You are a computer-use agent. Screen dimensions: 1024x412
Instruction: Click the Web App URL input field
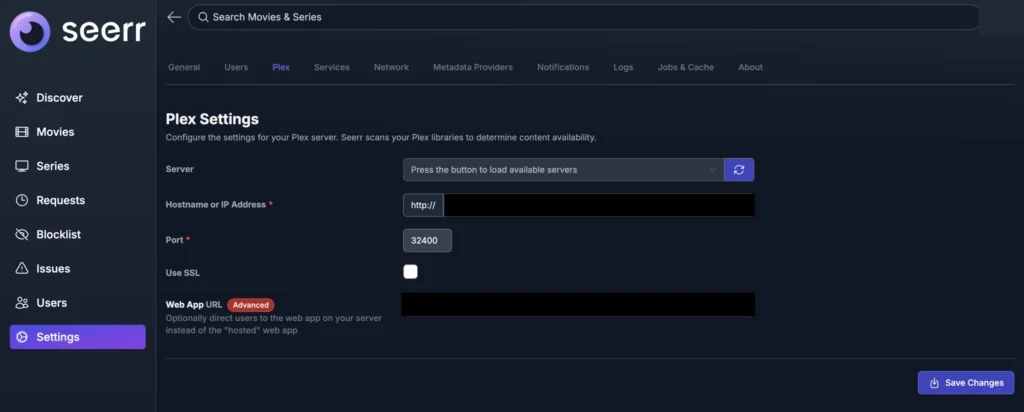pyautogui.click(x=579, y=305)
